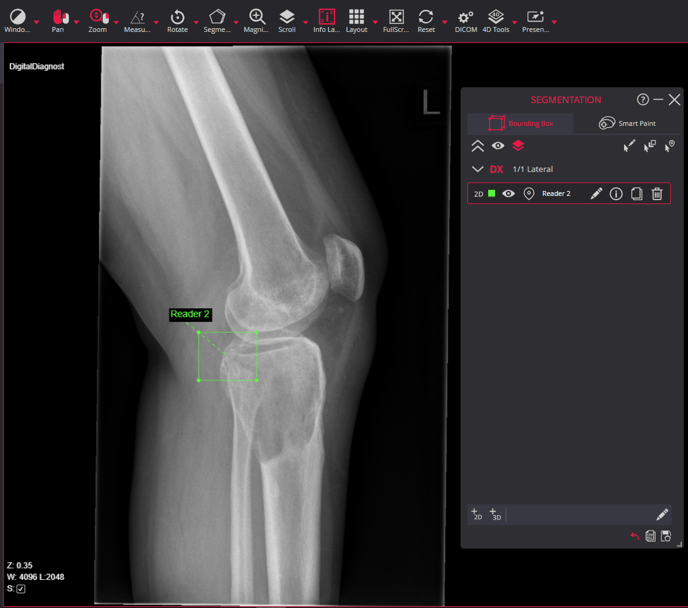Click the Reader 2 label on image
This screenshot has width=688, height=608.
pyautogui.click(x=190, y=314)
